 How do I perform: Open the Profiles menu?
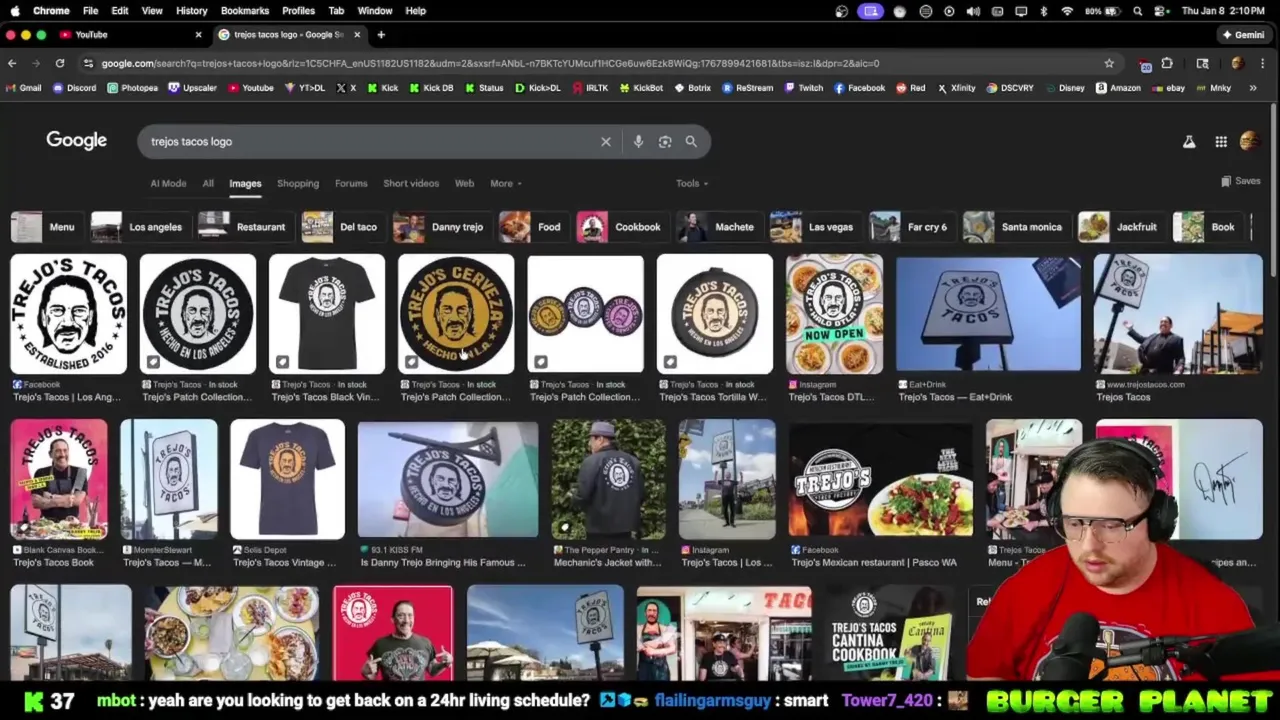(x=298, y=11)
